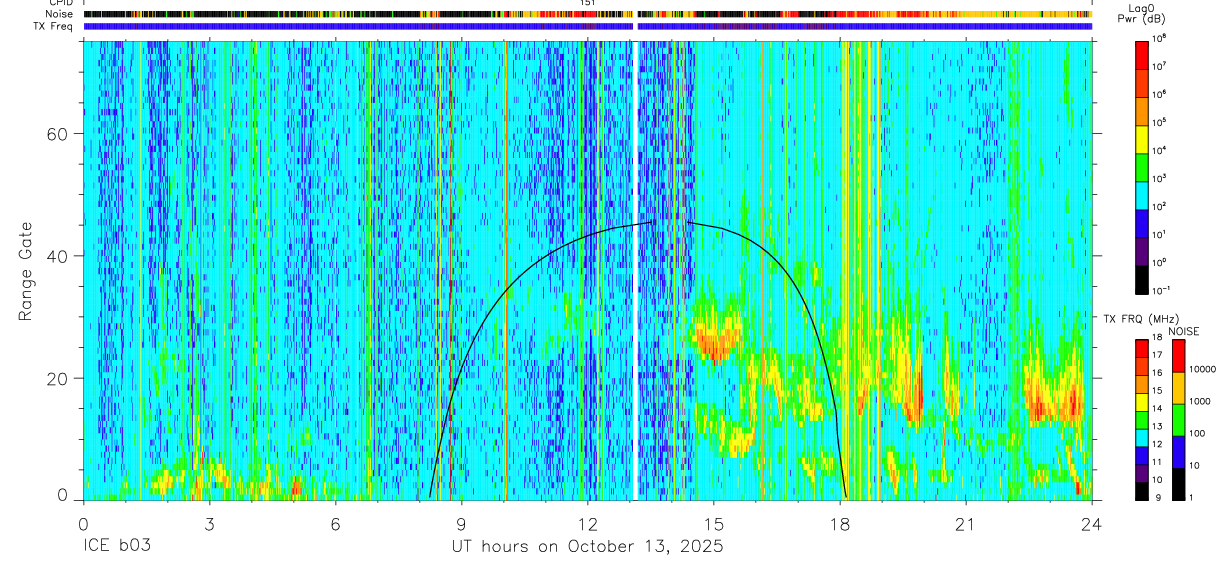Pick the blue segment of the NOISE colorbar
This screenshot has height=567, width=1228.
1179,452
